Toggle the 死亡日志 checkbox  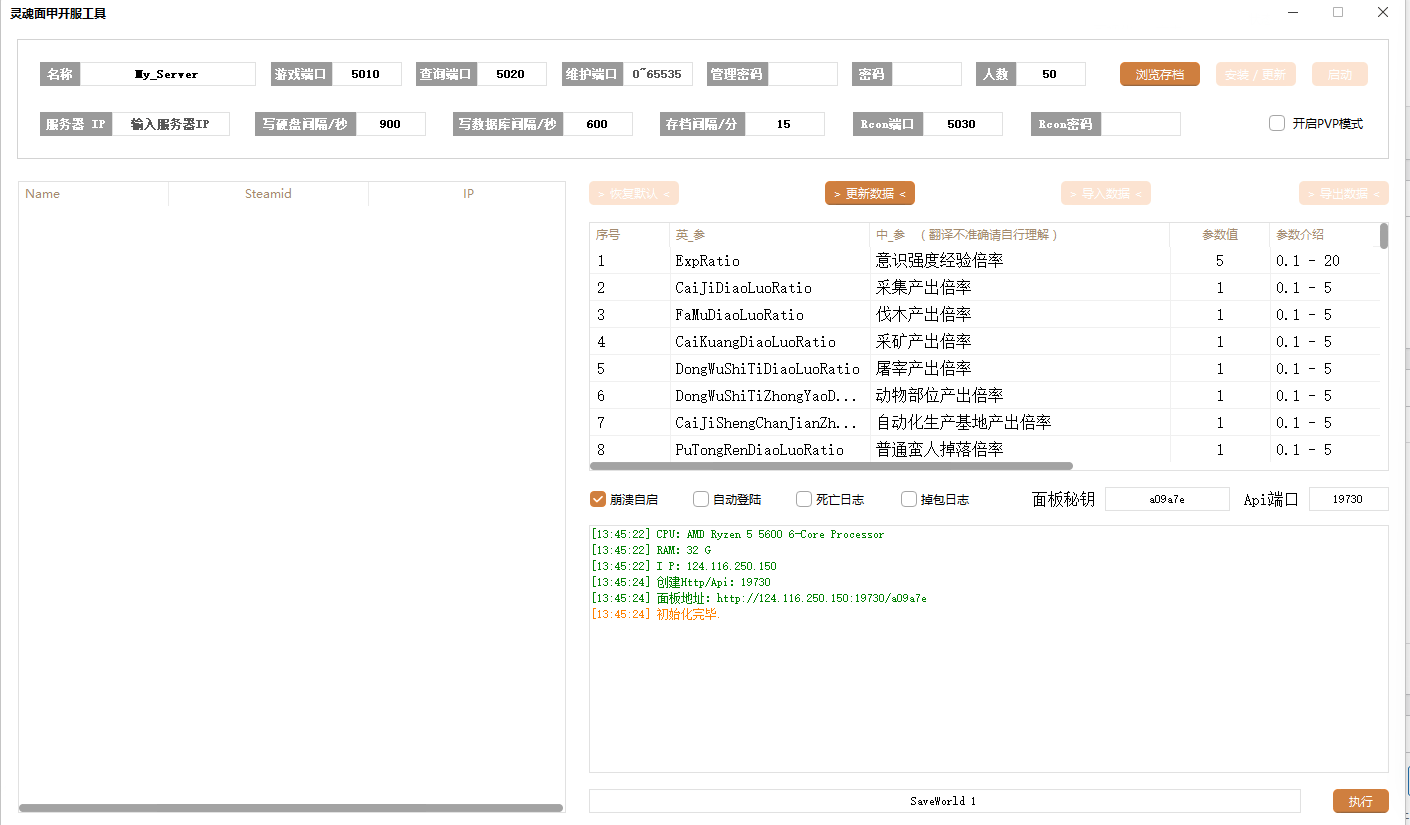click(x=804, y=499)
